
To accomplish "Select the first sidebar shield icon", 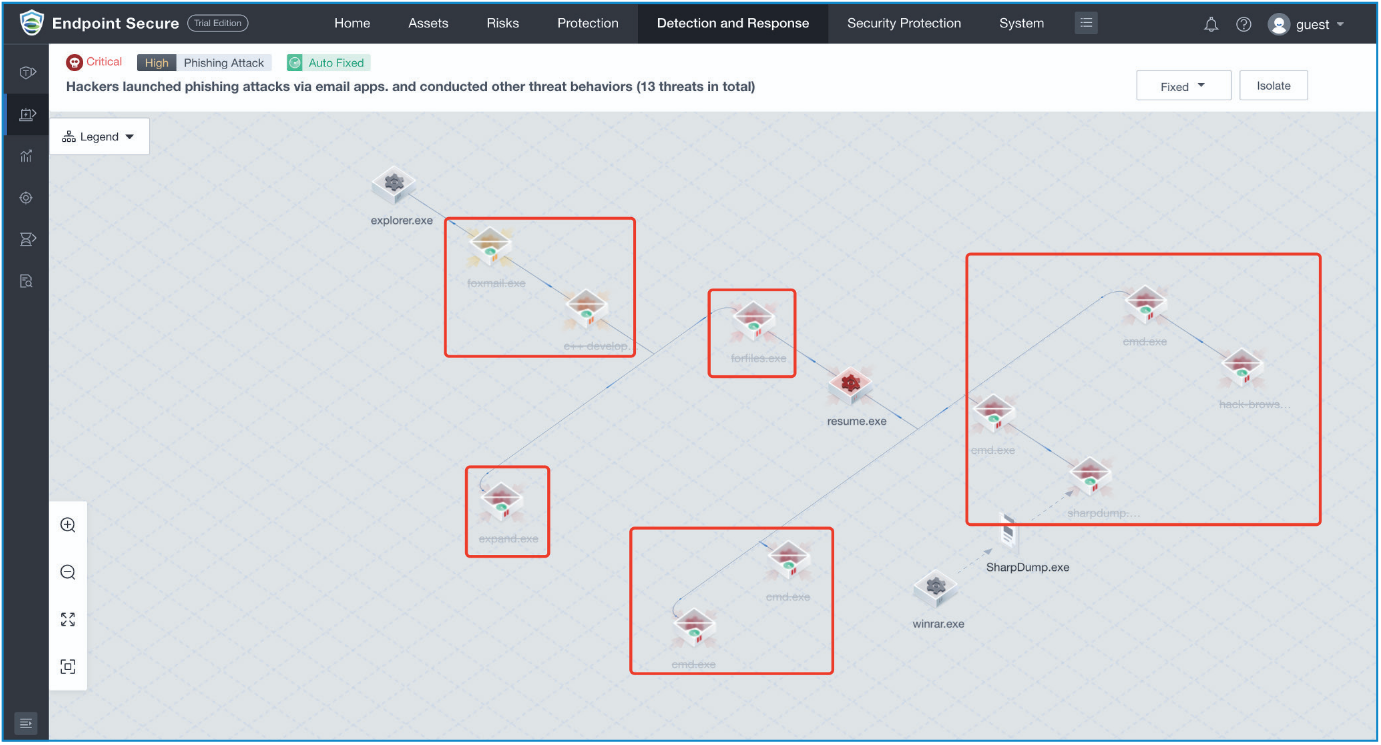I will point(27,73).
